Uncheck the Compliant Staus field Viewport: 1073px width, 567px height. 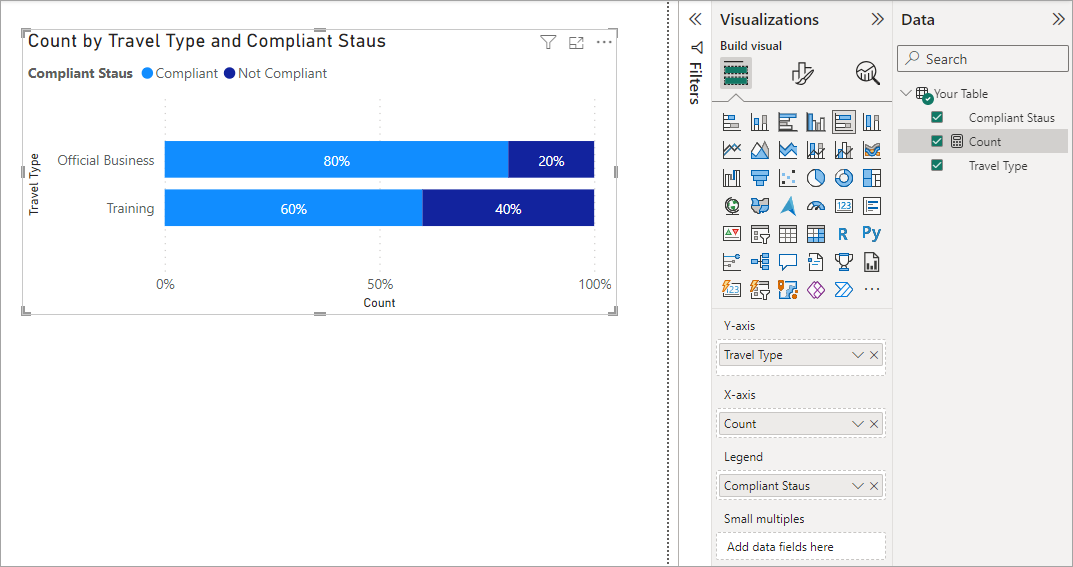pyautogui.click(x=937, y=118)
